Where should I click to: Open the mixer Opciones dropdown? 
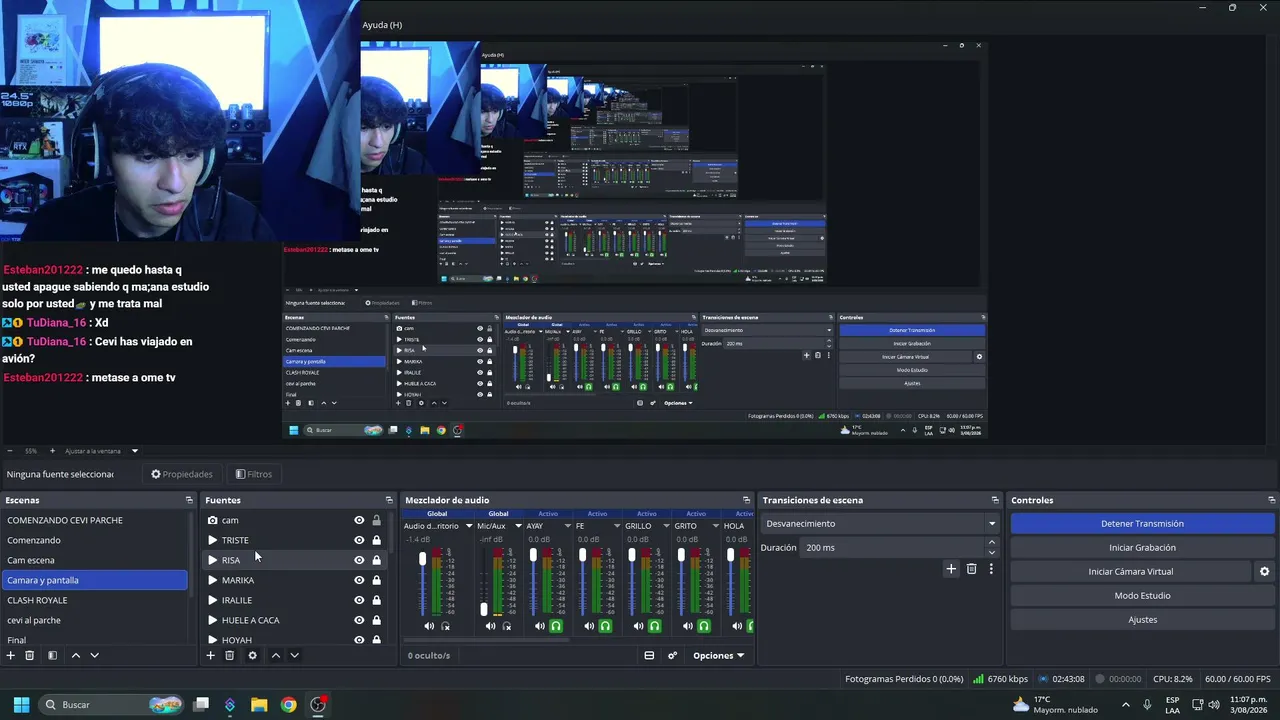click(718, 656)
